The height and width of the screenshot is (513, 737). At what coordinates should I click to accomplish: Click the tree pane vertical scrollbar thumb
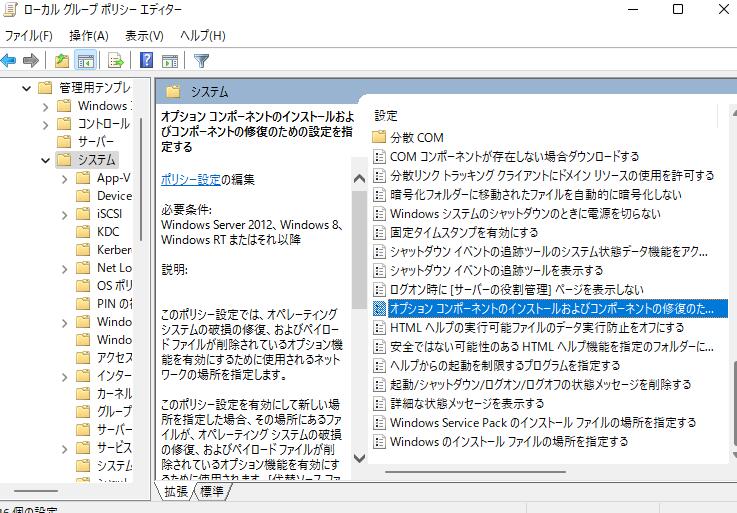tap(141, 179)
